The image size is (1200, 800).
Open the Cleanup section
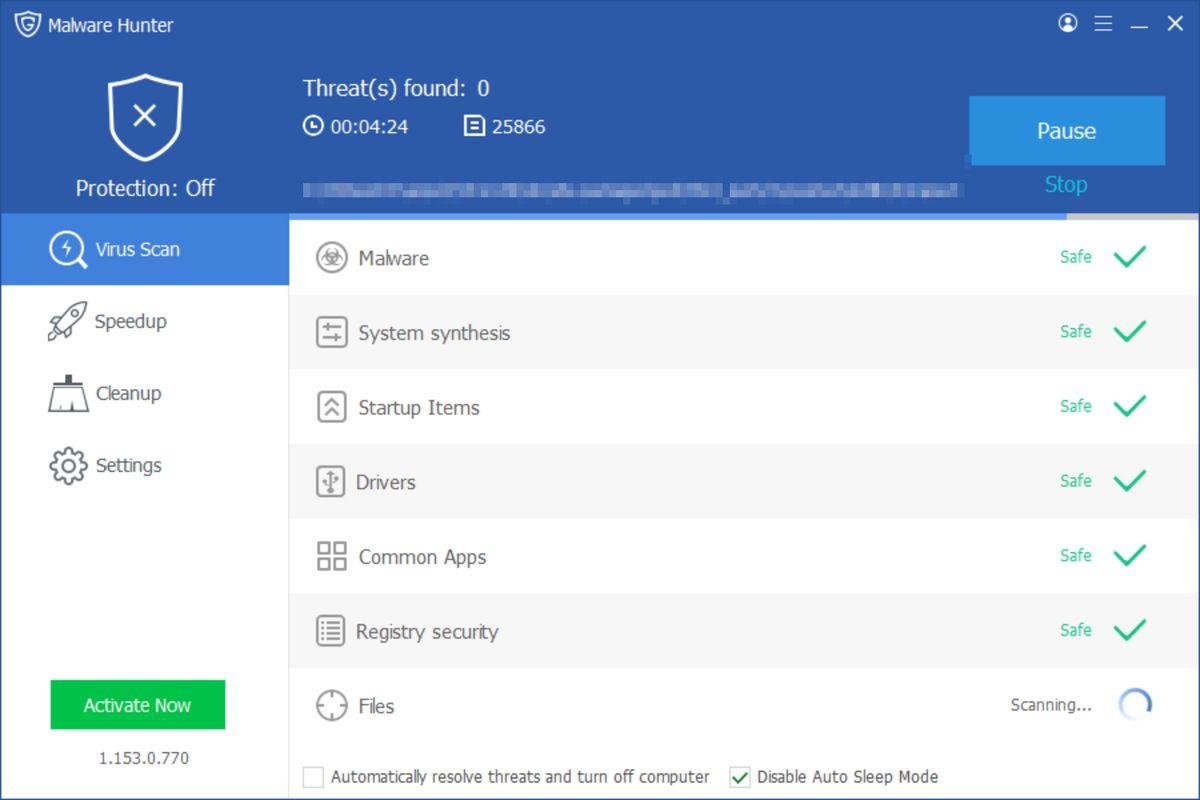point(145,393)
